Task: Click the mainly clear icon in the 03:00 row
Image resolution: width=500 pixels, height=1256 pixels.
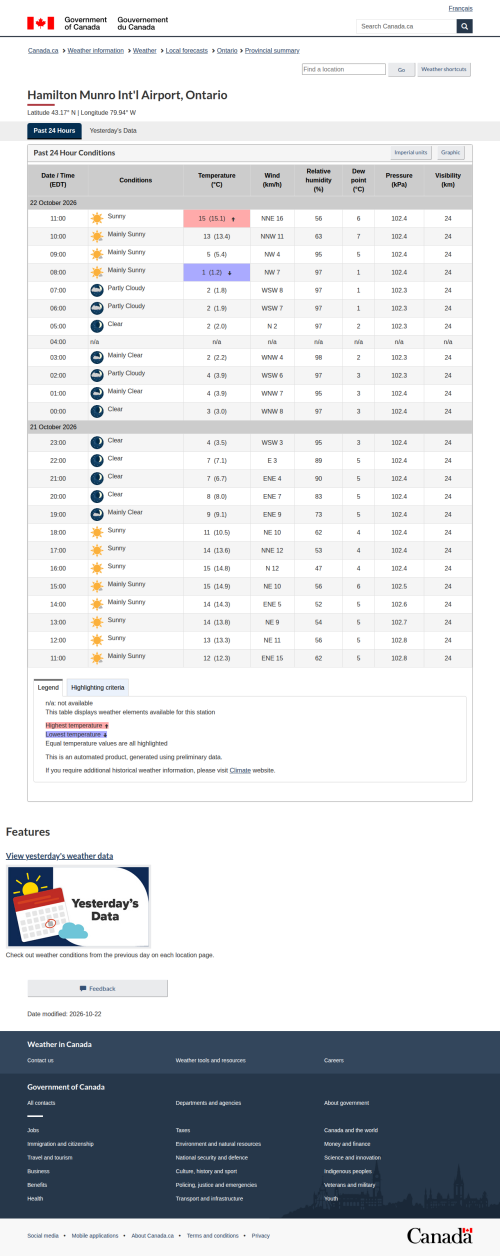Action: tap(97, 357)
